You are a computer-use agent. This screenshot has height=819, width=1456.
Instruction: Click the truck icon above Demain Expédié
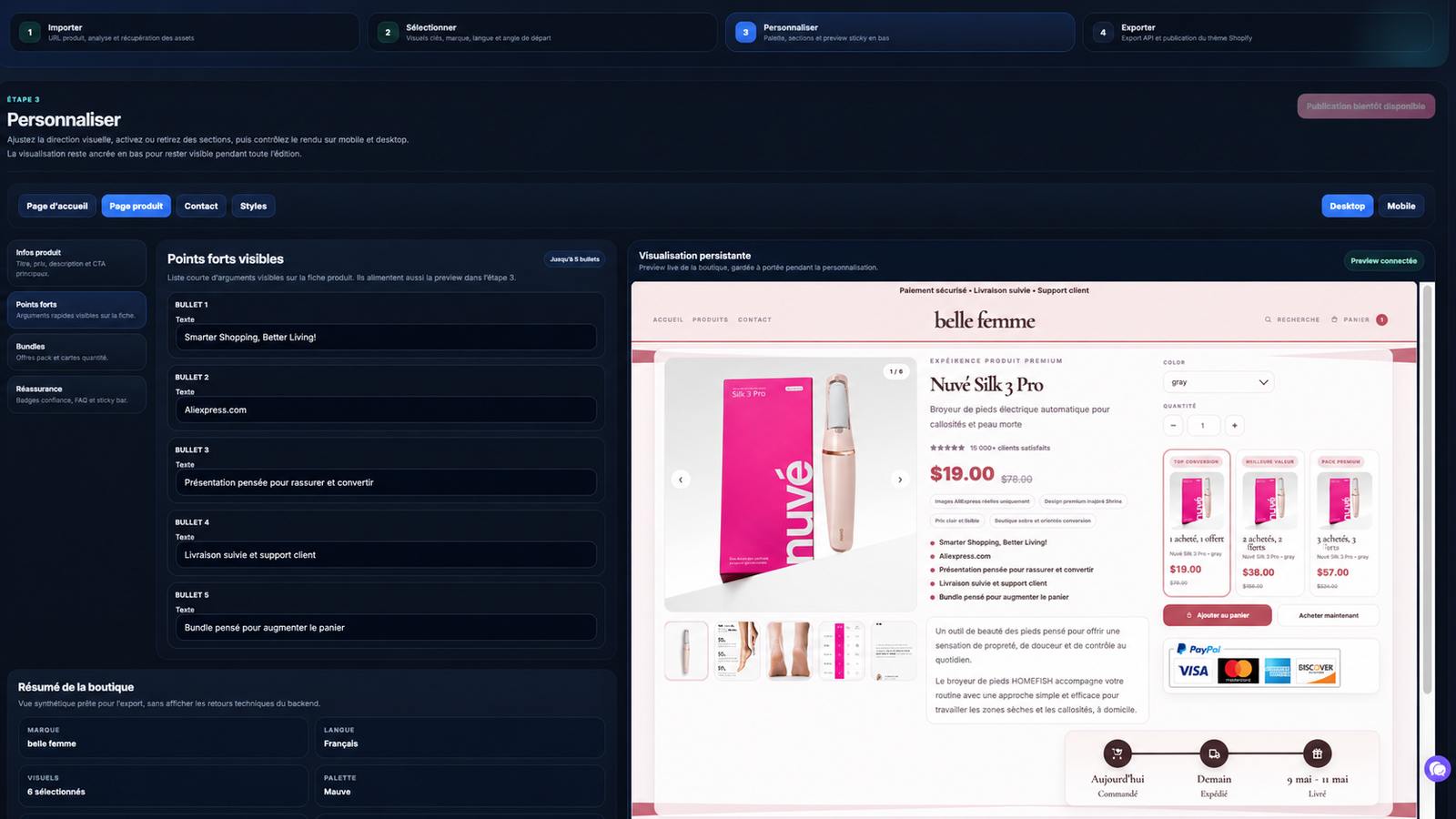[1214, 753]
